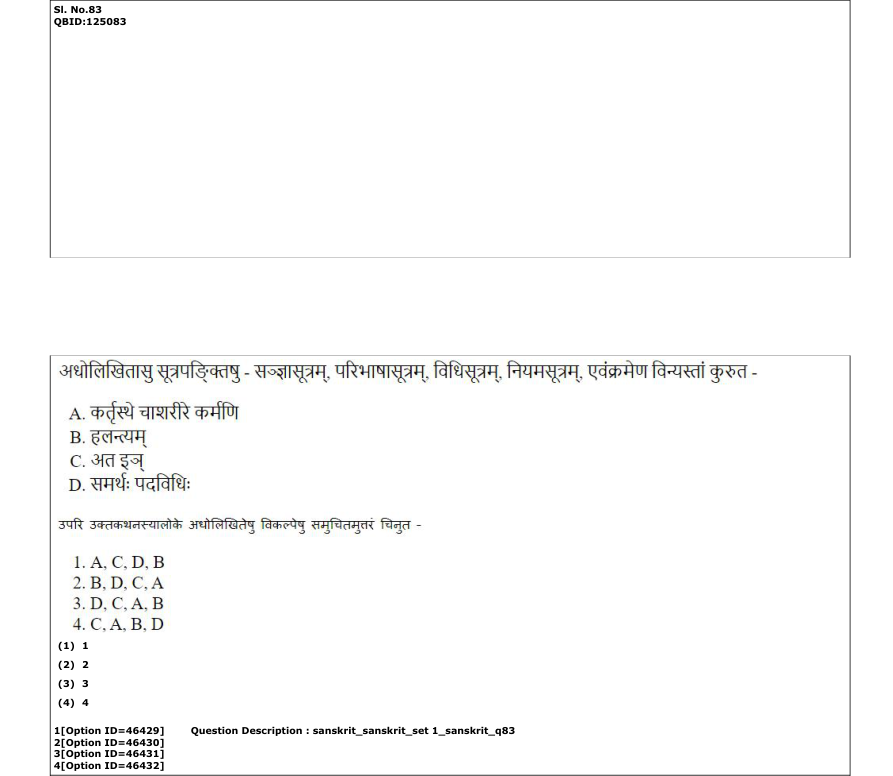The width and height of the screenshot is (893, 776).
Task: Click the question line beginning with "अधोलिखितासु सूत्रपङ्क्तिषु"
Action: point(408,372)
